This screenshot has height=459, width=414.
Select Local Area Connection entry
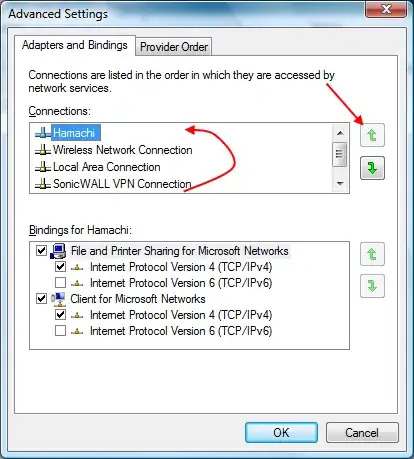pos(98,167)
